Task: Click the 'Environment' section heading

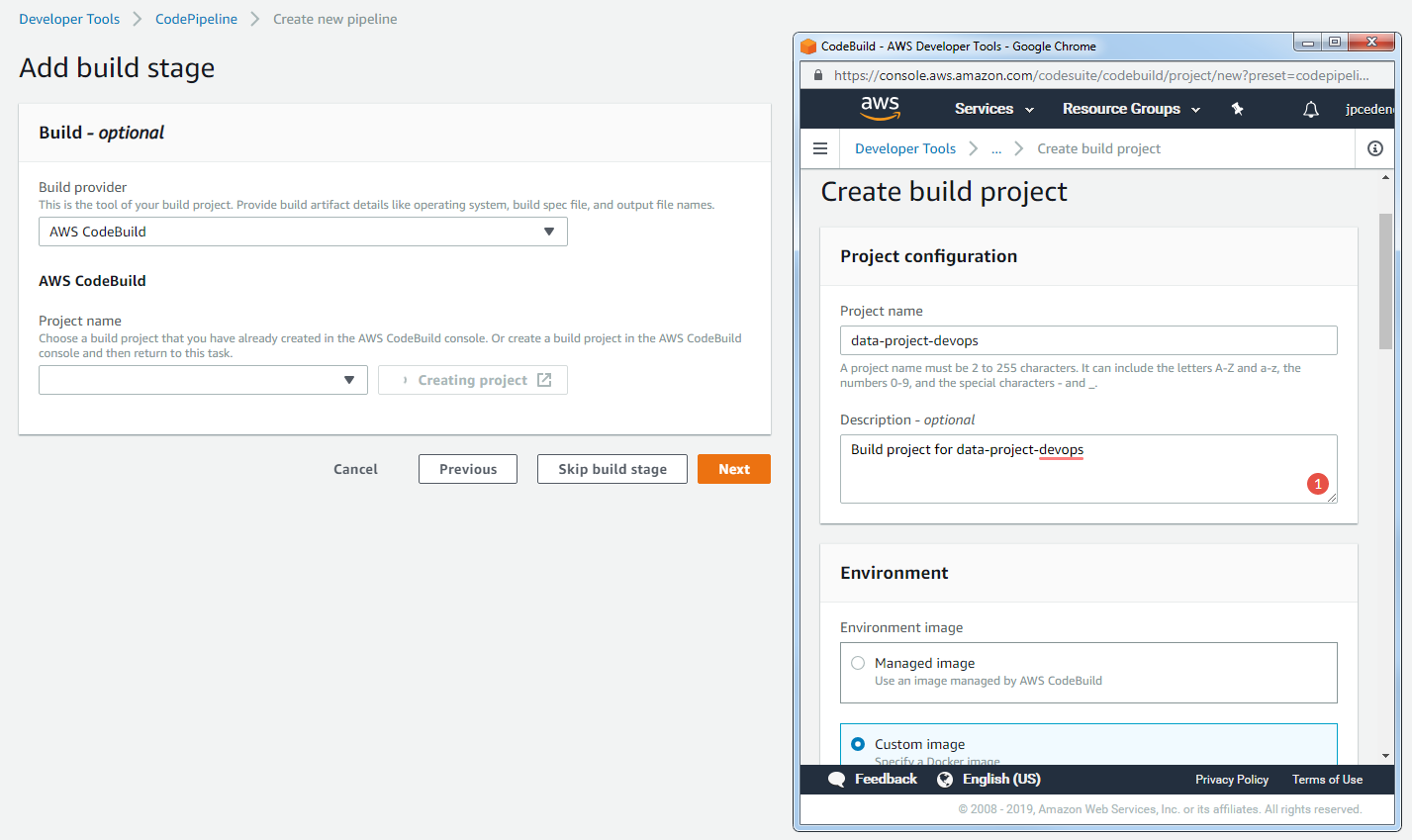Action: [894, 573]
